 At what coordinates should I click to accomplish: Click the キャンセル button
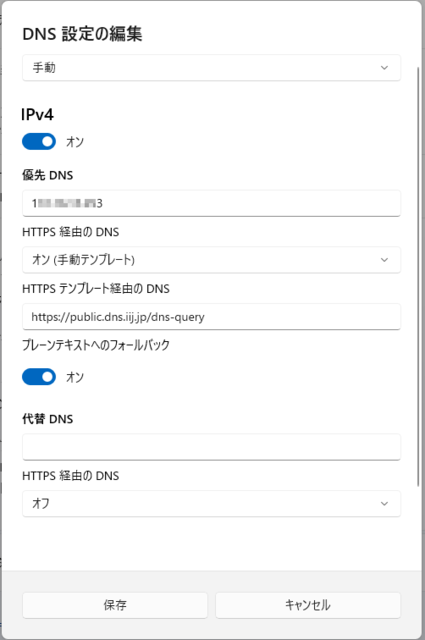tap(308, 605)
